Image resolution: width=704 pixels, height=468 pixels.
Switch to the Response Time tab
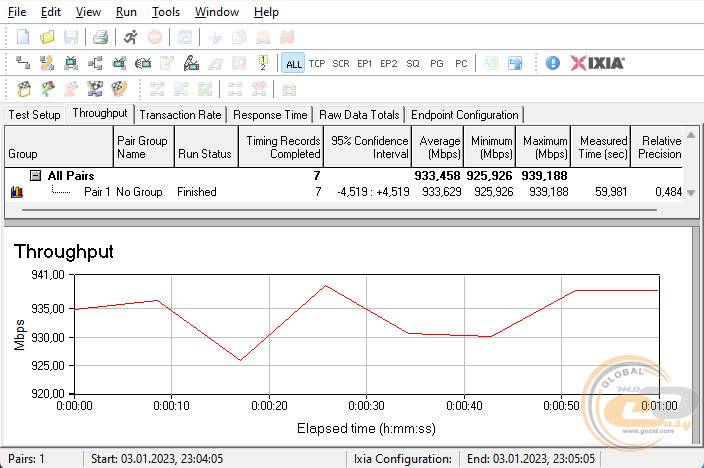[270, 115]
